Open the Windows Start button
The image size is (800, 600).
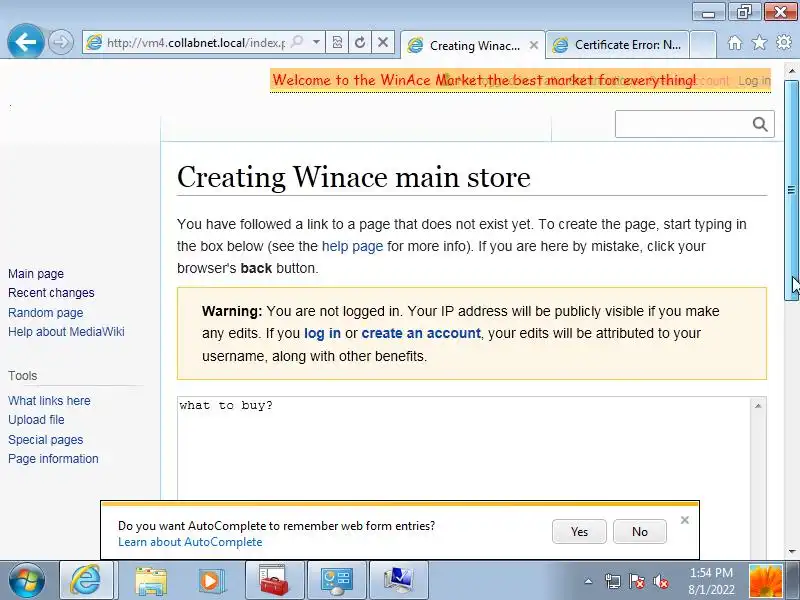(x=26, y=581)
